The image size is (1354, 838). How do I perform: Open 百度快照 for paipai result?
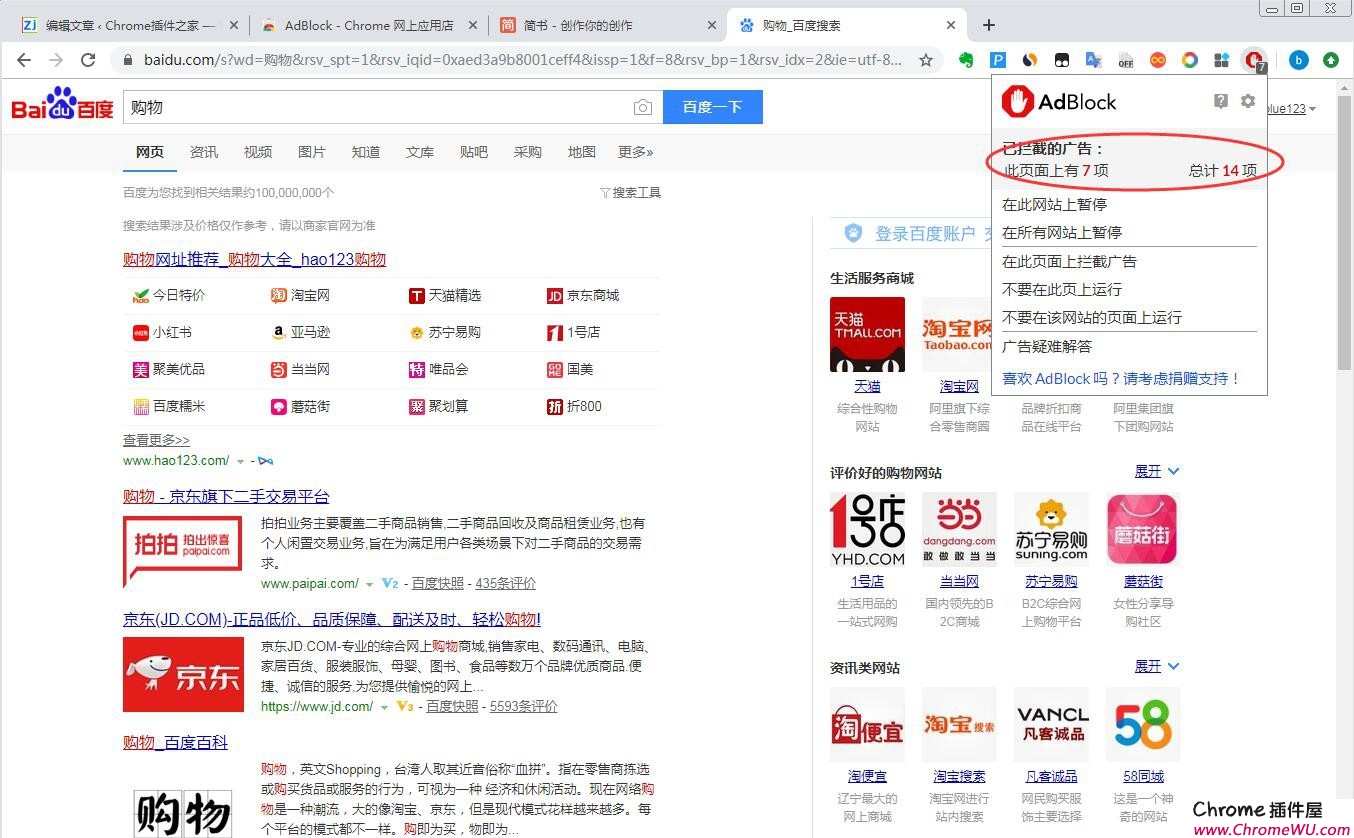pyautogui.click(x=438, y=583)
